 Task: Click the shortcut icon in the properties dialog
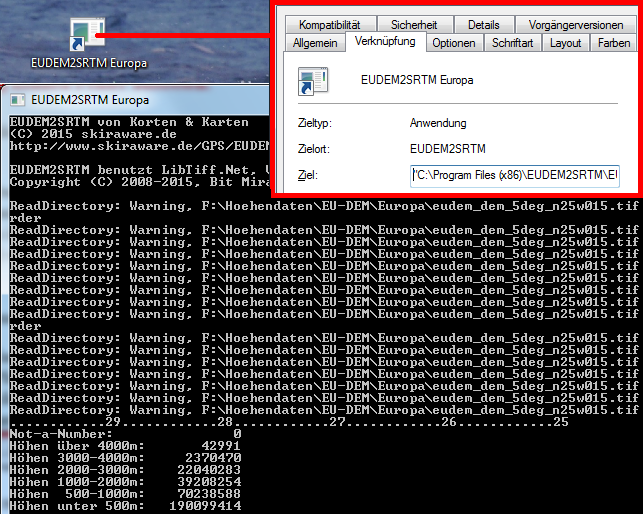point(313,81)
